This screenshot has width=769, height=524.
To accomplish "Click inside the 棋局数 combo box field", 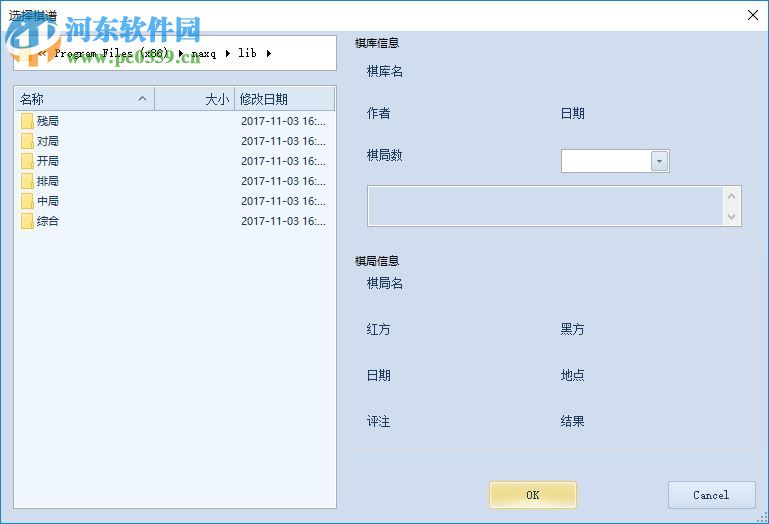I will [x=606, y=161].
